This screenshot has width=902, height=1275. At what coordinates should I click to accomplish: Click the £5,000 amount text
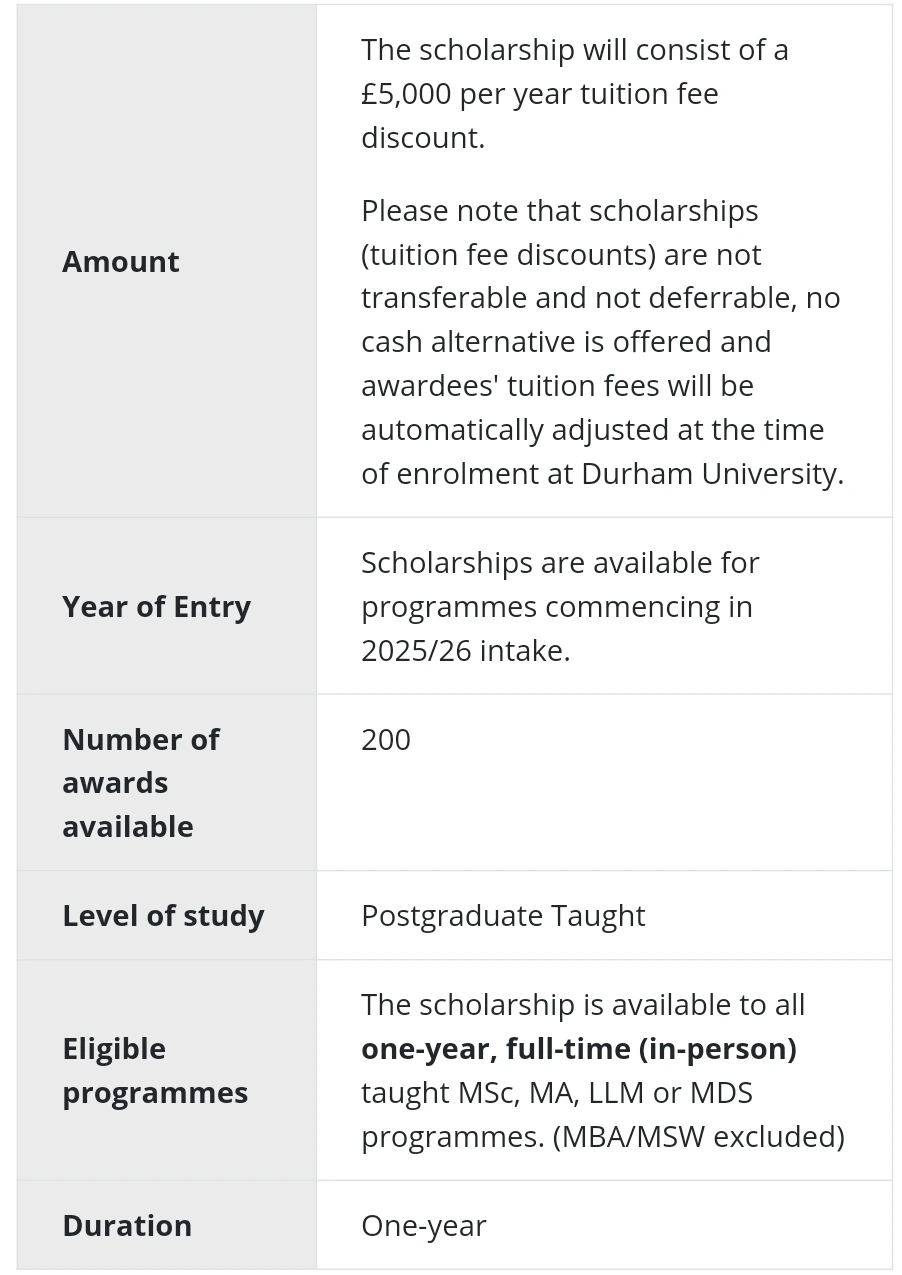point(406,94)
